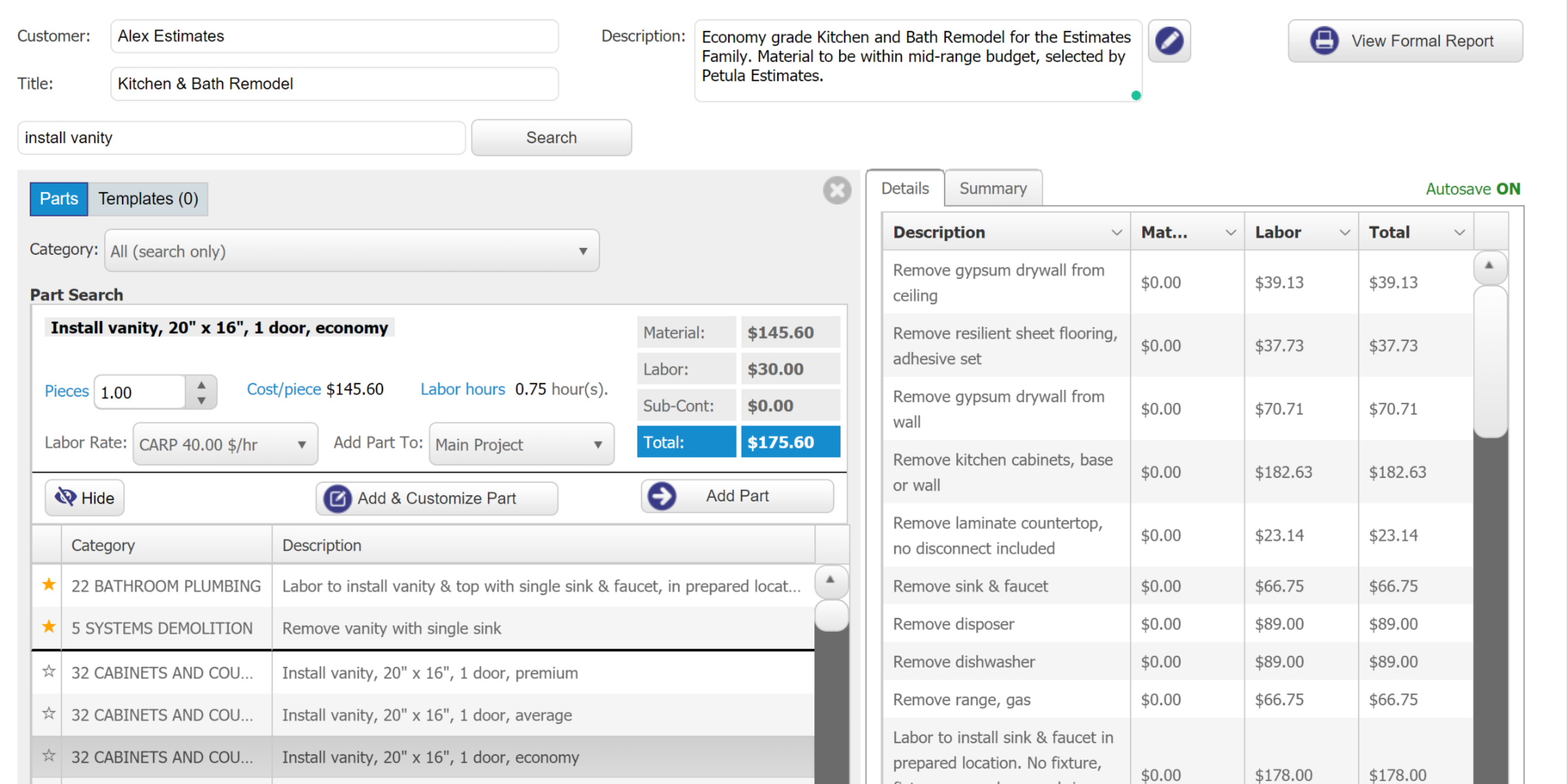
Task: Click the Labor hours link
Action: click(462, 389)
